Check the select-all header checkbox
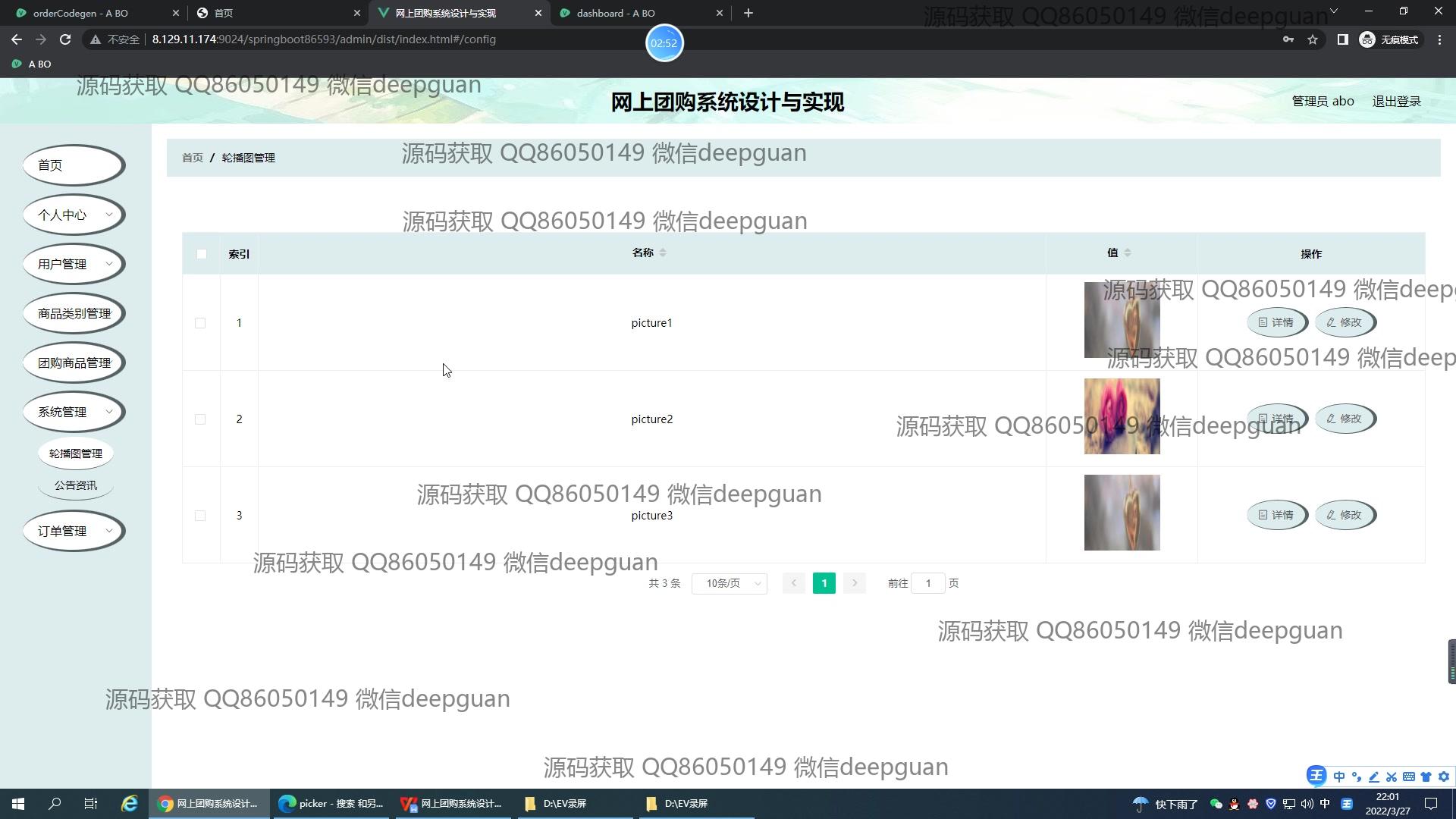The image size is (1456, 819). (201, 254)
